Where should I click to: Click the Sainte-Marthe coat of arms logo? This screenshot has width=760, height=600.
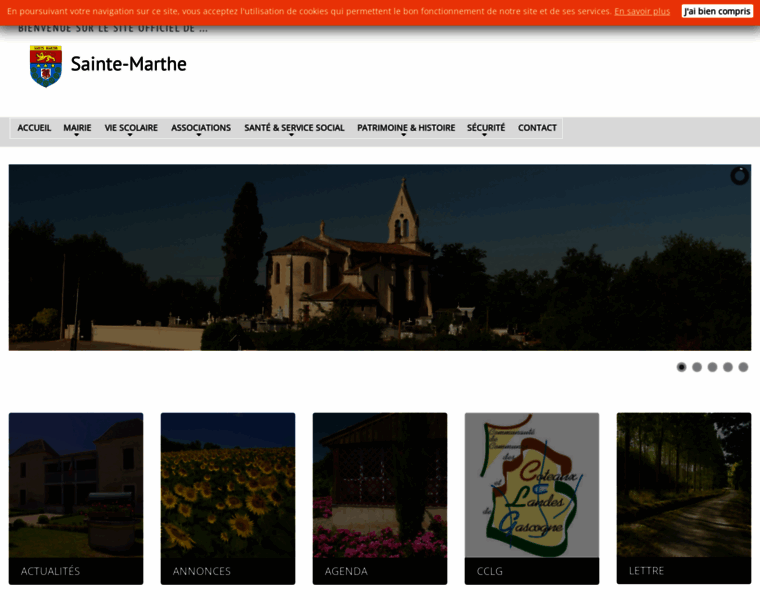point(46,66)
